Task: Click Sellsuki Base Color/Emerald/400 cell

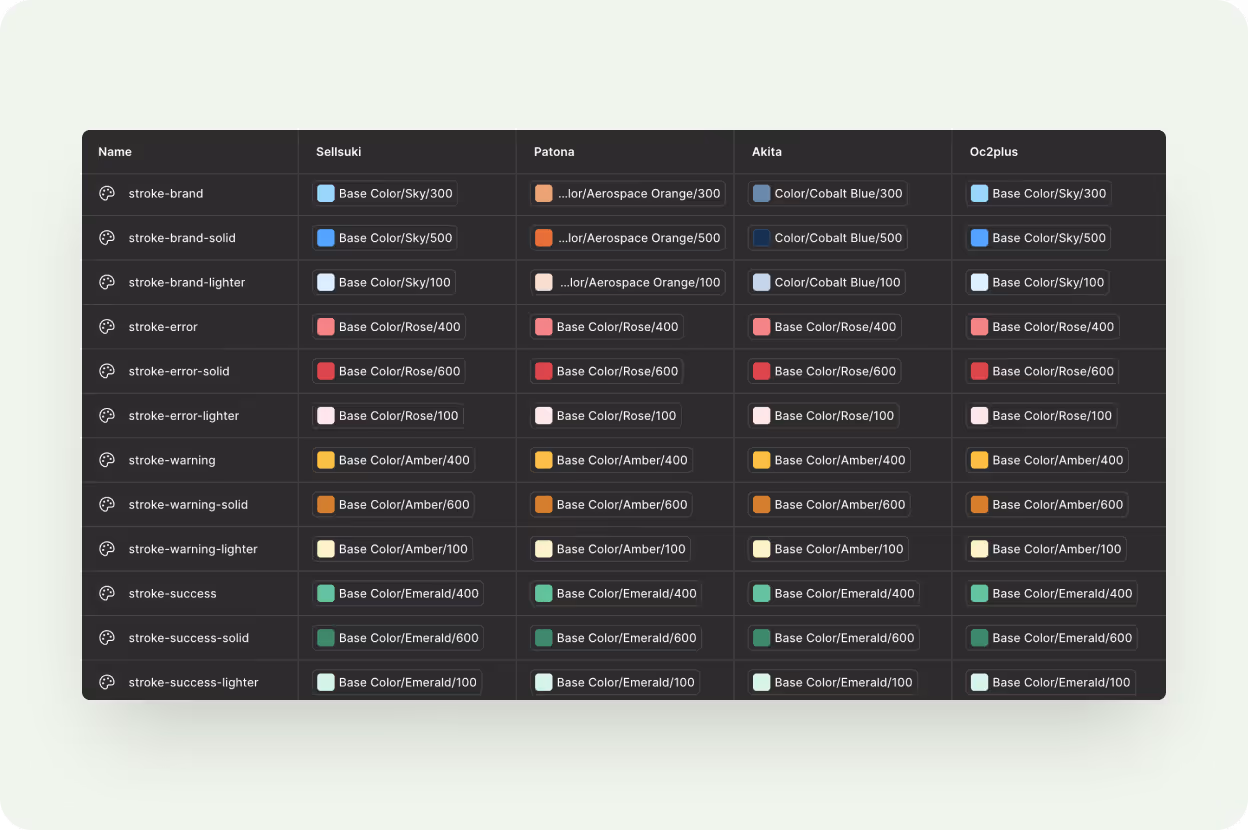Action: click(x=398, y=593)
